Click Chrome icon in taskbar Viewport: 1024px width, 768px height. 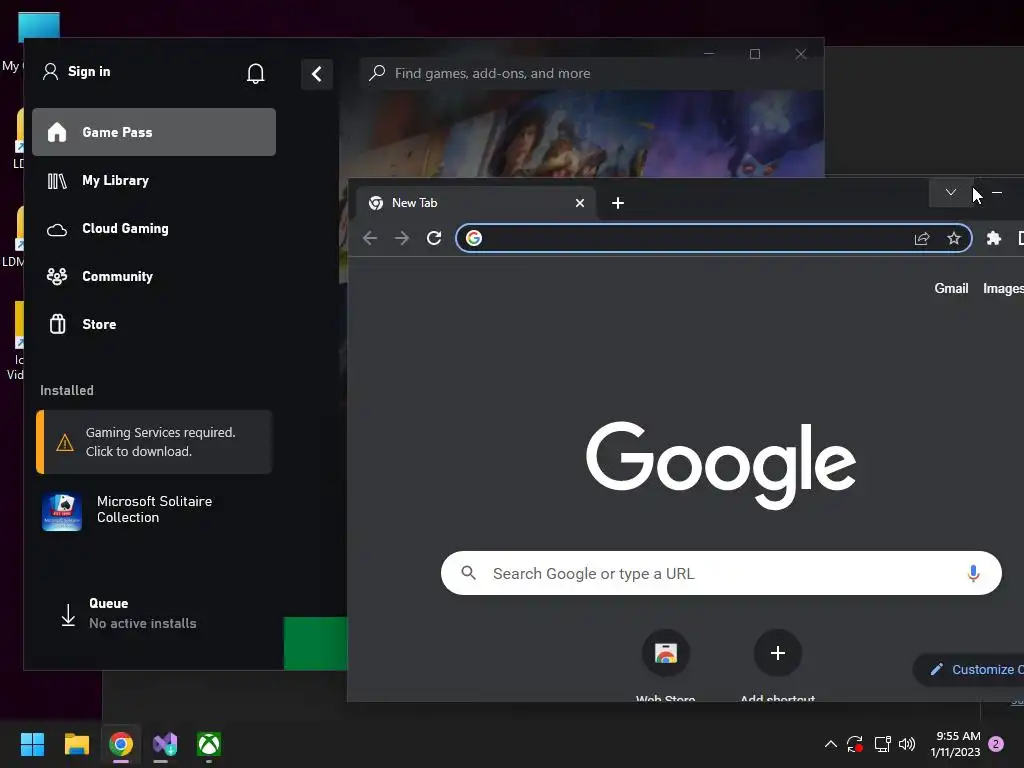click(x=121, y=744)
